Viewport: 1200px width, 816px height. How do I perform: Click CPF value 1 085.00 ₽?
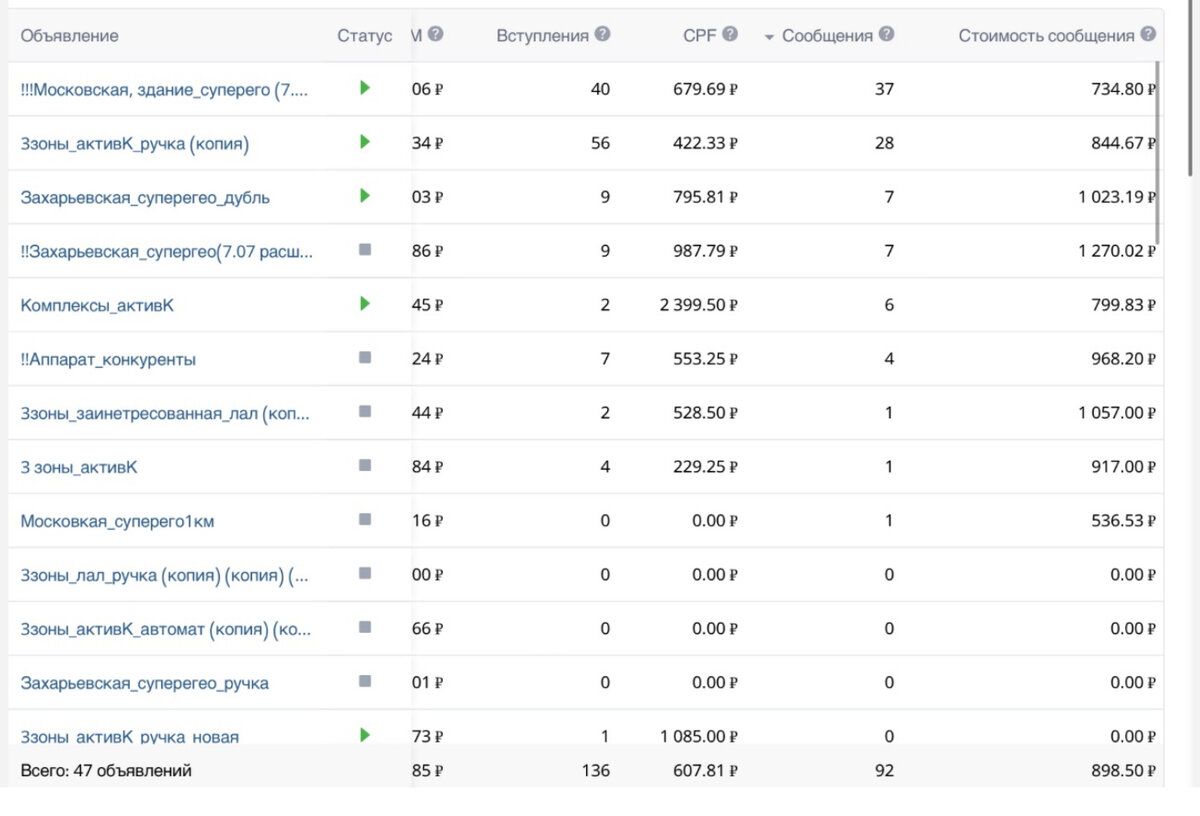[699, 737]
